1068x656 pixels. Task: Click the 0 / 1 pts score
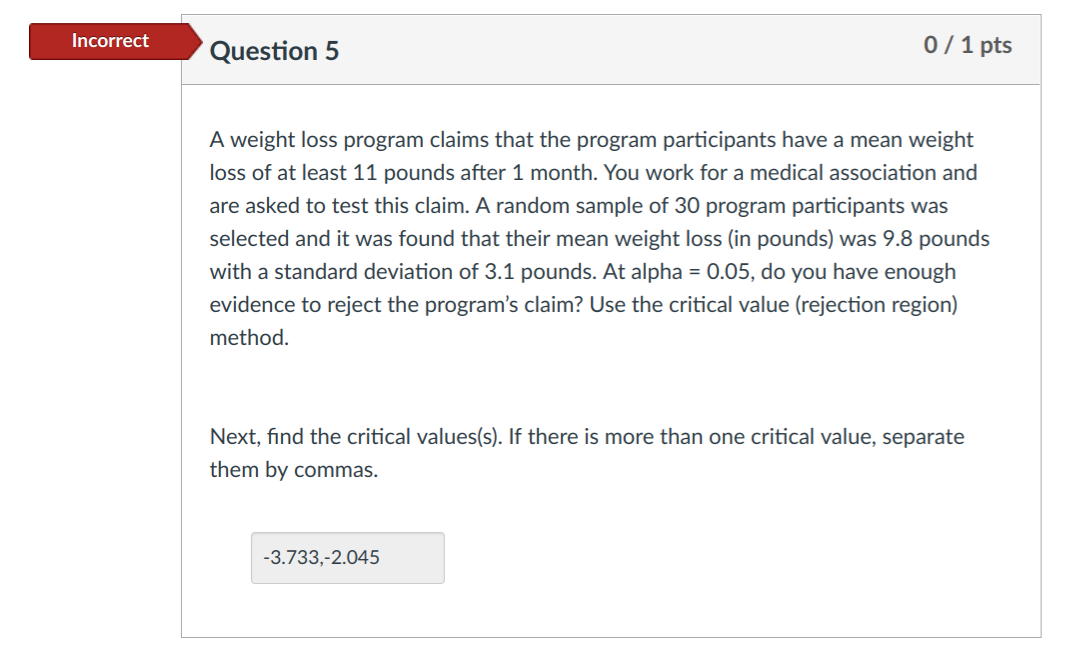(x=968, y=46)
